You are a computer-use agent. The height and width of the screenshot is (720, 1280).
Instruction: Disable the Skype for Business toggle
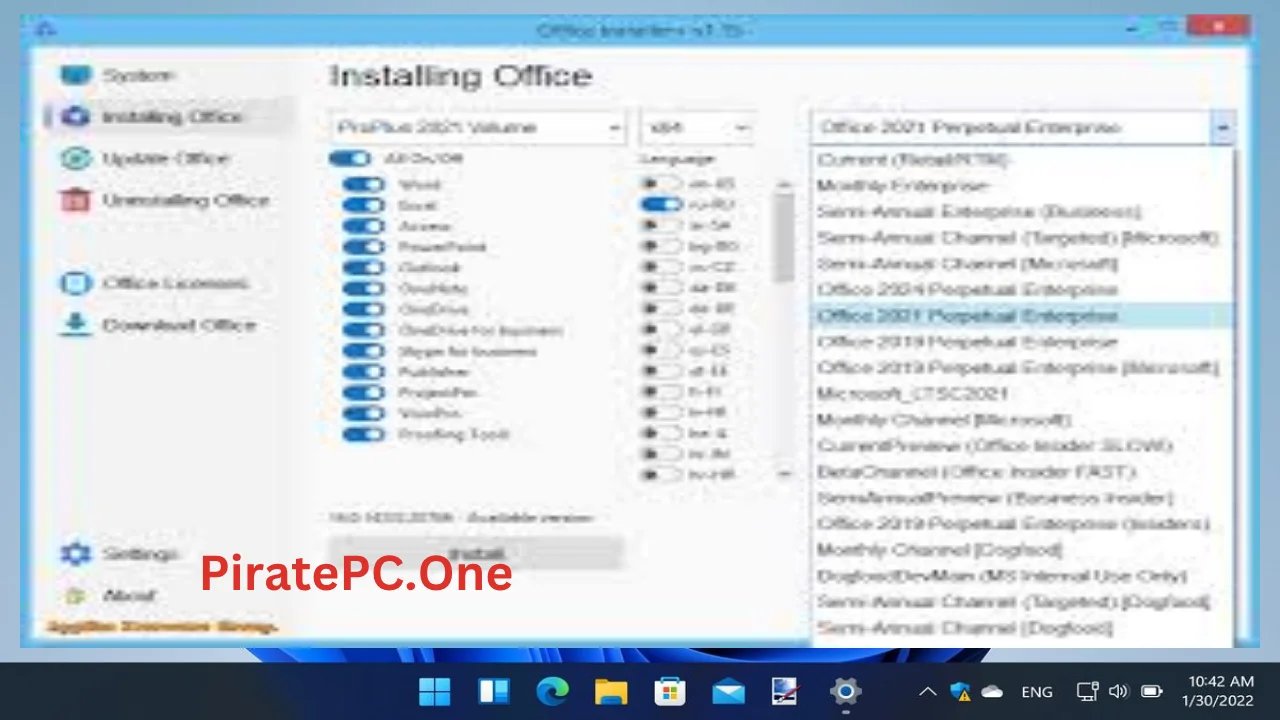pyautogui.click(x=363, y=351)
